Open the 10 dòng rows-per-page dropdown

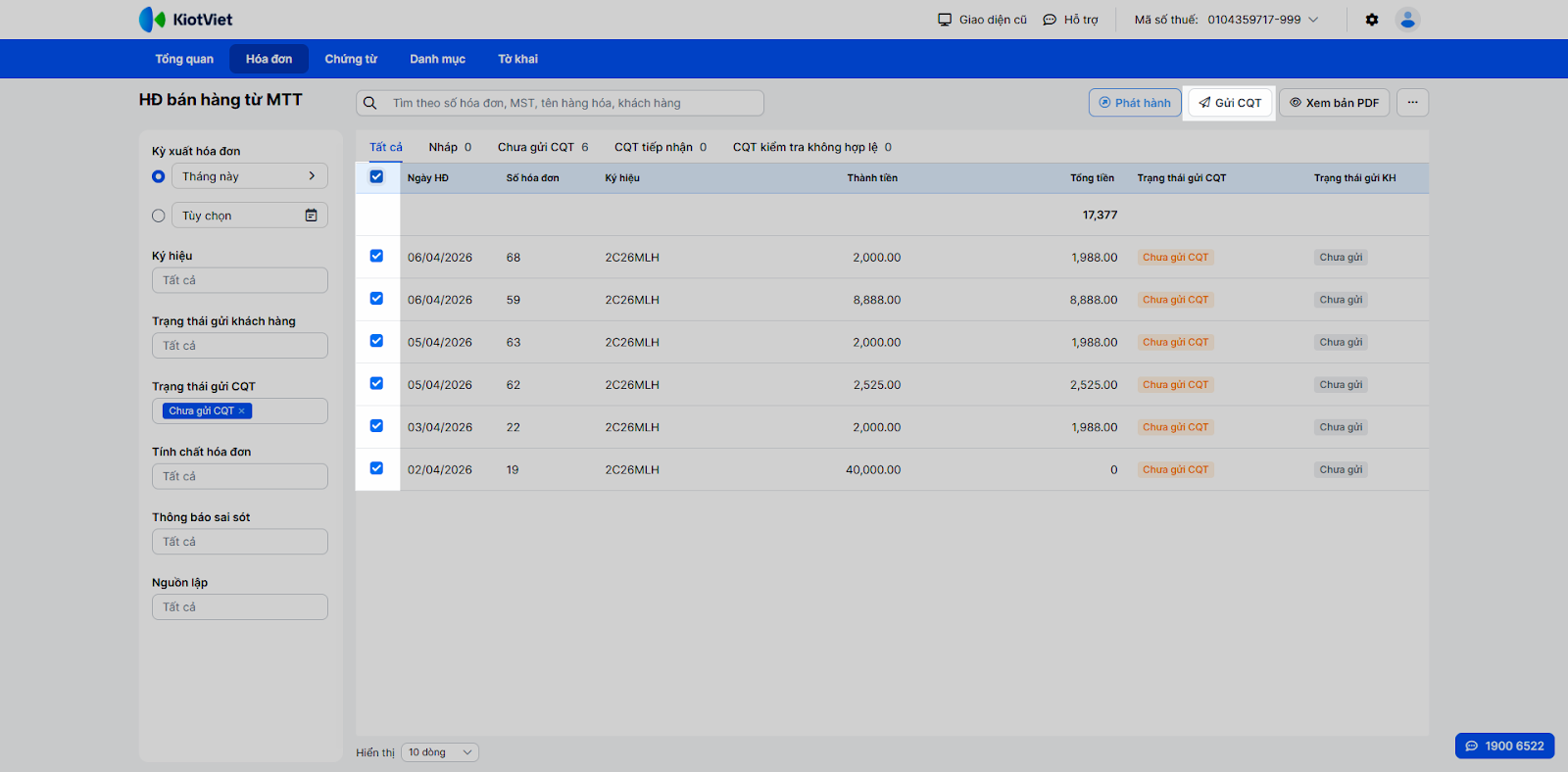point(440,752)
